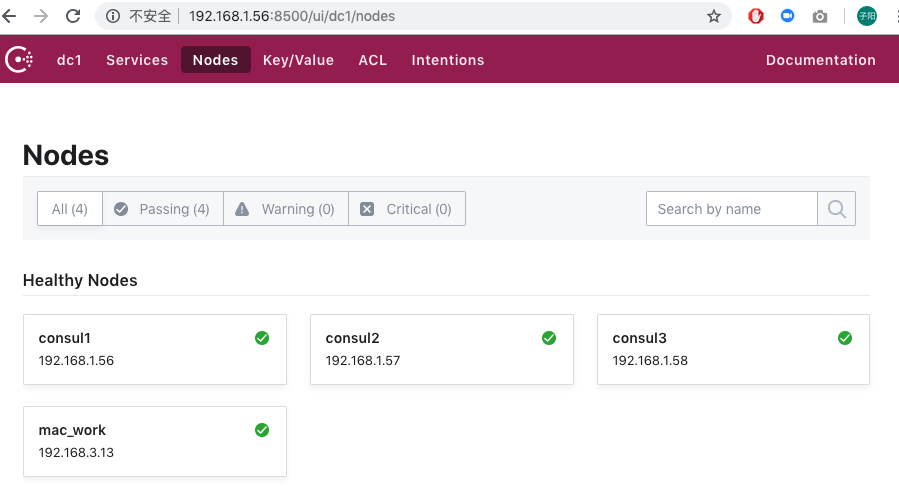
Task: Open the Documentation link
Action: (820, 60)
